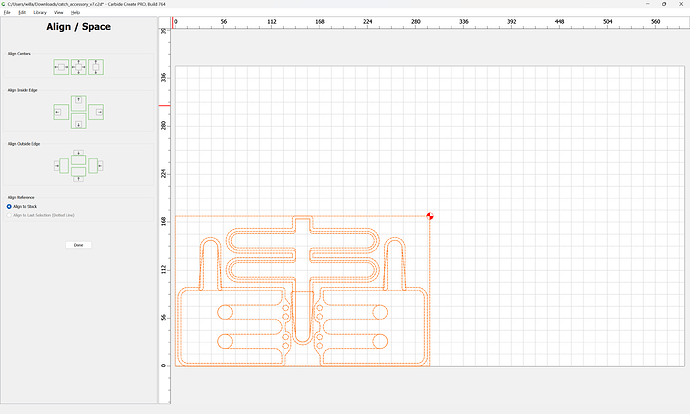Viewport: 690px width, 414px height.
Task: Align outside edge to right side
Action: [x=95, y=166]
